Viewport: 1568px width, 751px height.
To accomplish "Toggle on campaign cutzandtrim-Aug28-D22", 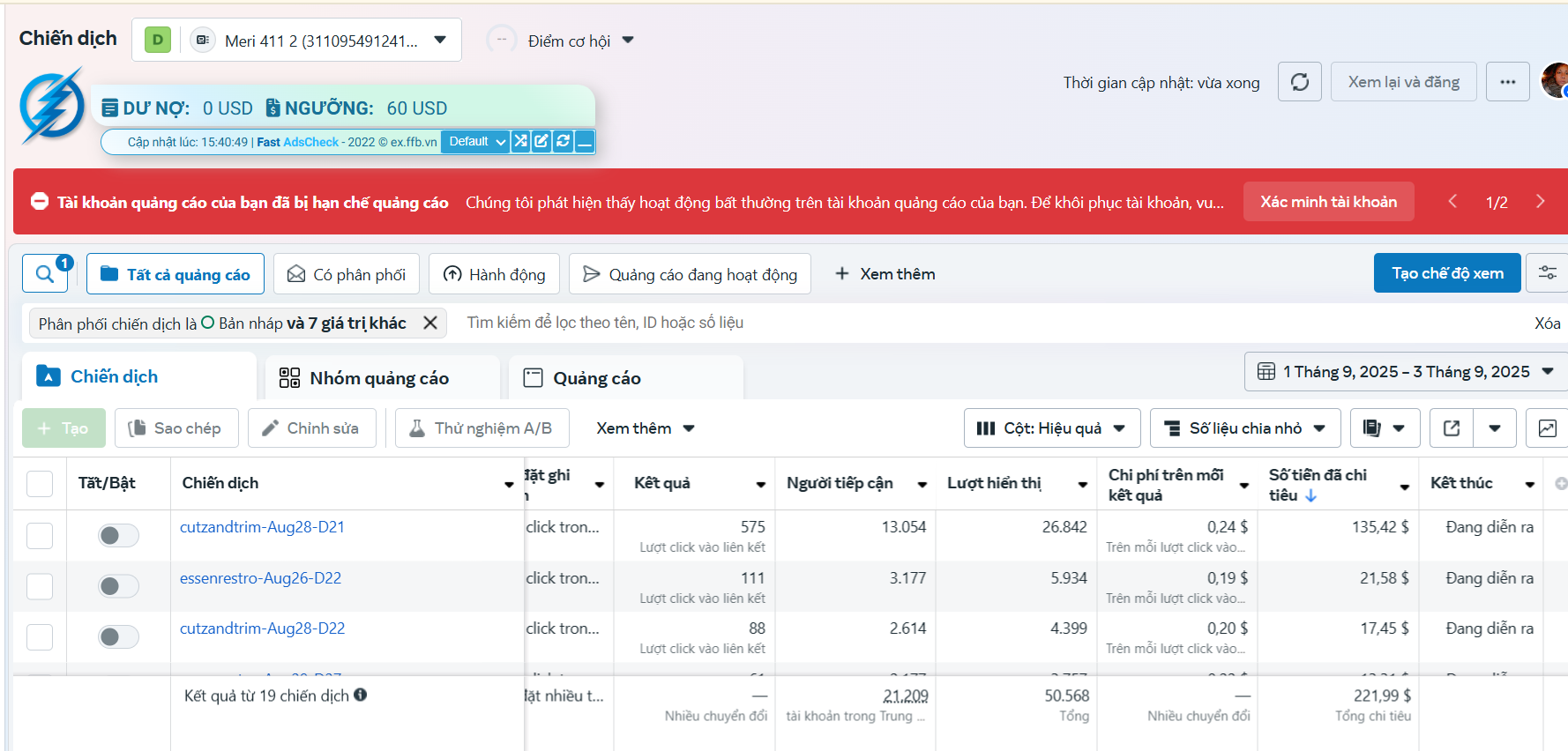I will pyautogui.click(x=118, y=636).
